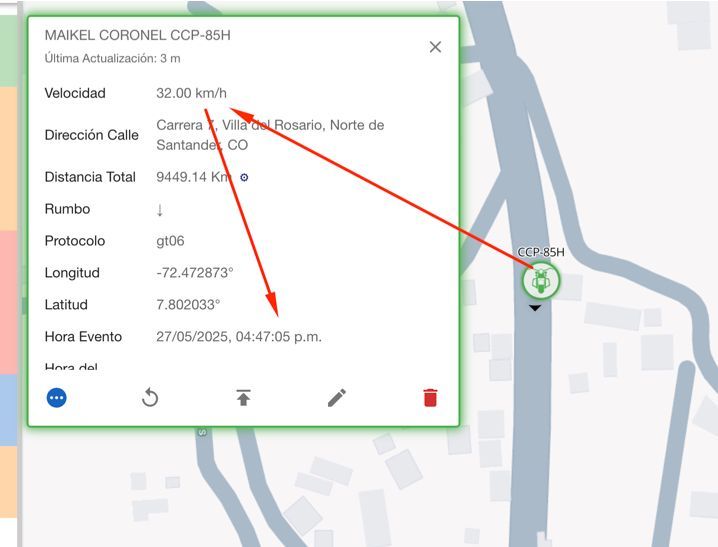Click the gear icon beside Distancia Total
The image size is (718, 547).
click(244, 177)
